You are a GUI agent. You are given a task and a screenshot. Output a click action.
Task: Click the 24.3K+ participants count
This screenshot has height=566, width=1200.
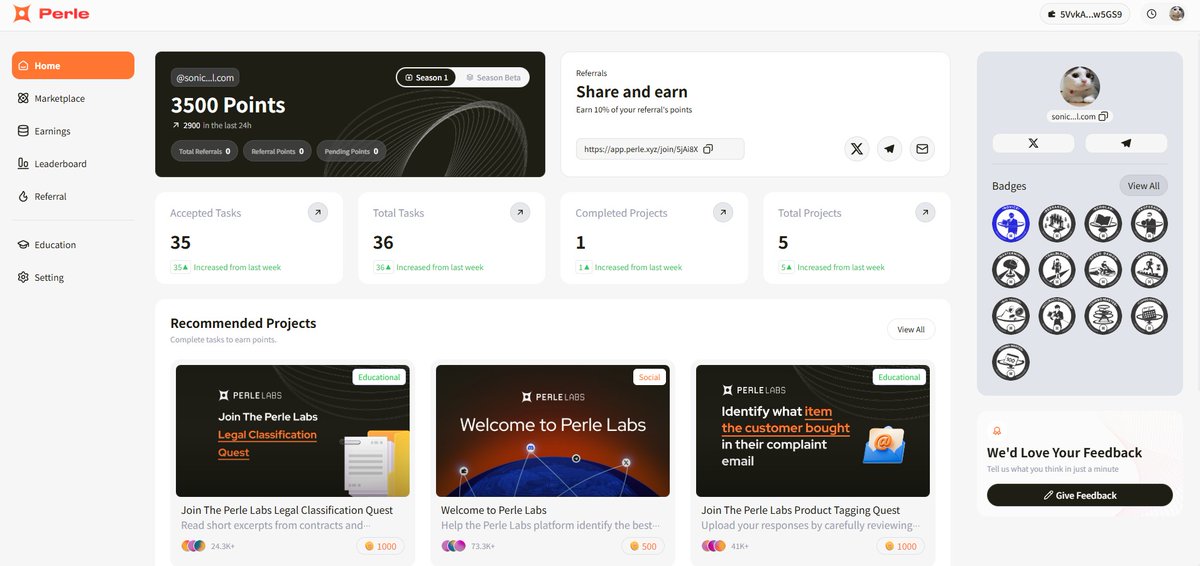tap(223, 546)
